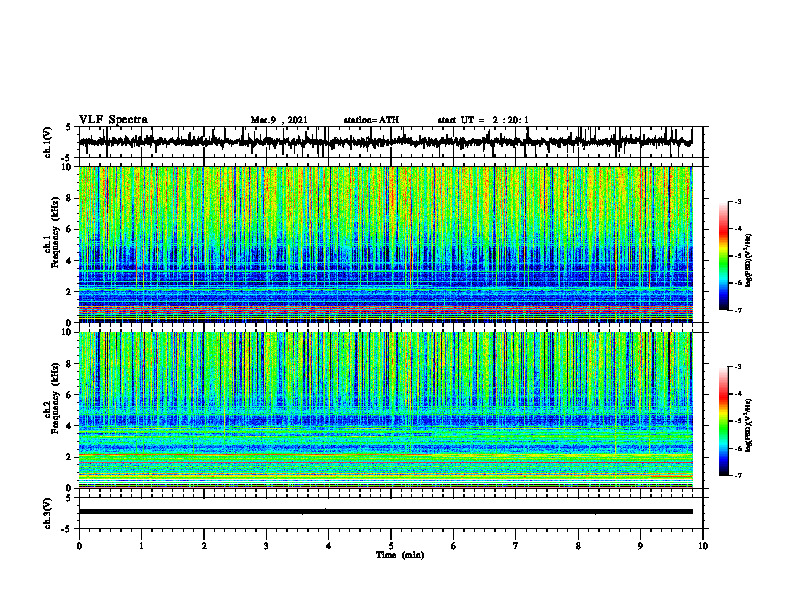Select the date text "Mar.9 , 2021"
792x612 pixels.
coord(279,120)
